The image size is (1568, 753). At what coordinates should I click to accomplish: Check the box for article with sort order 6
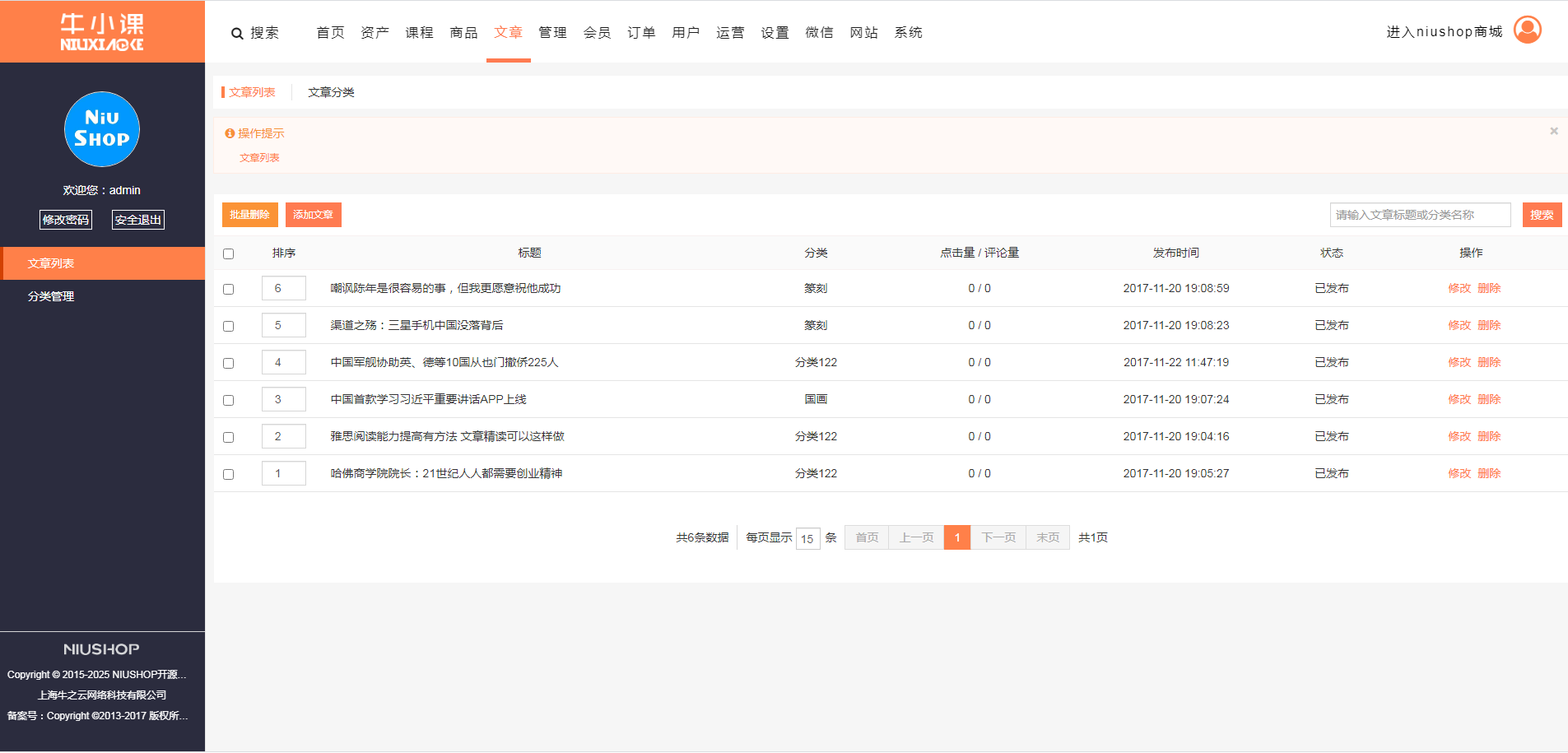(x=229, y=289)
